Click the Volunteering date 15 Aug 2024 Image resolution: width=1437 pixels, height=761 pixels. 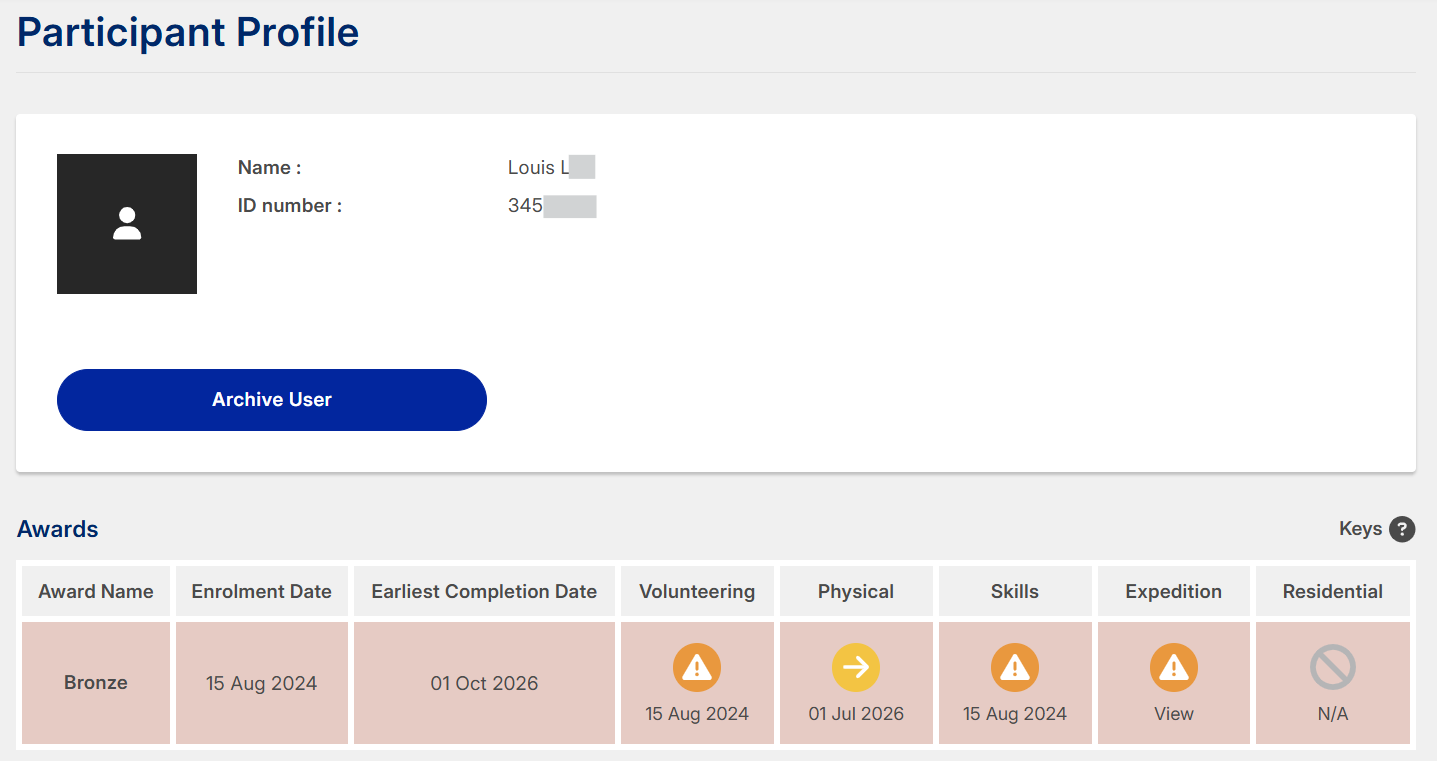(x=697, y=714)
